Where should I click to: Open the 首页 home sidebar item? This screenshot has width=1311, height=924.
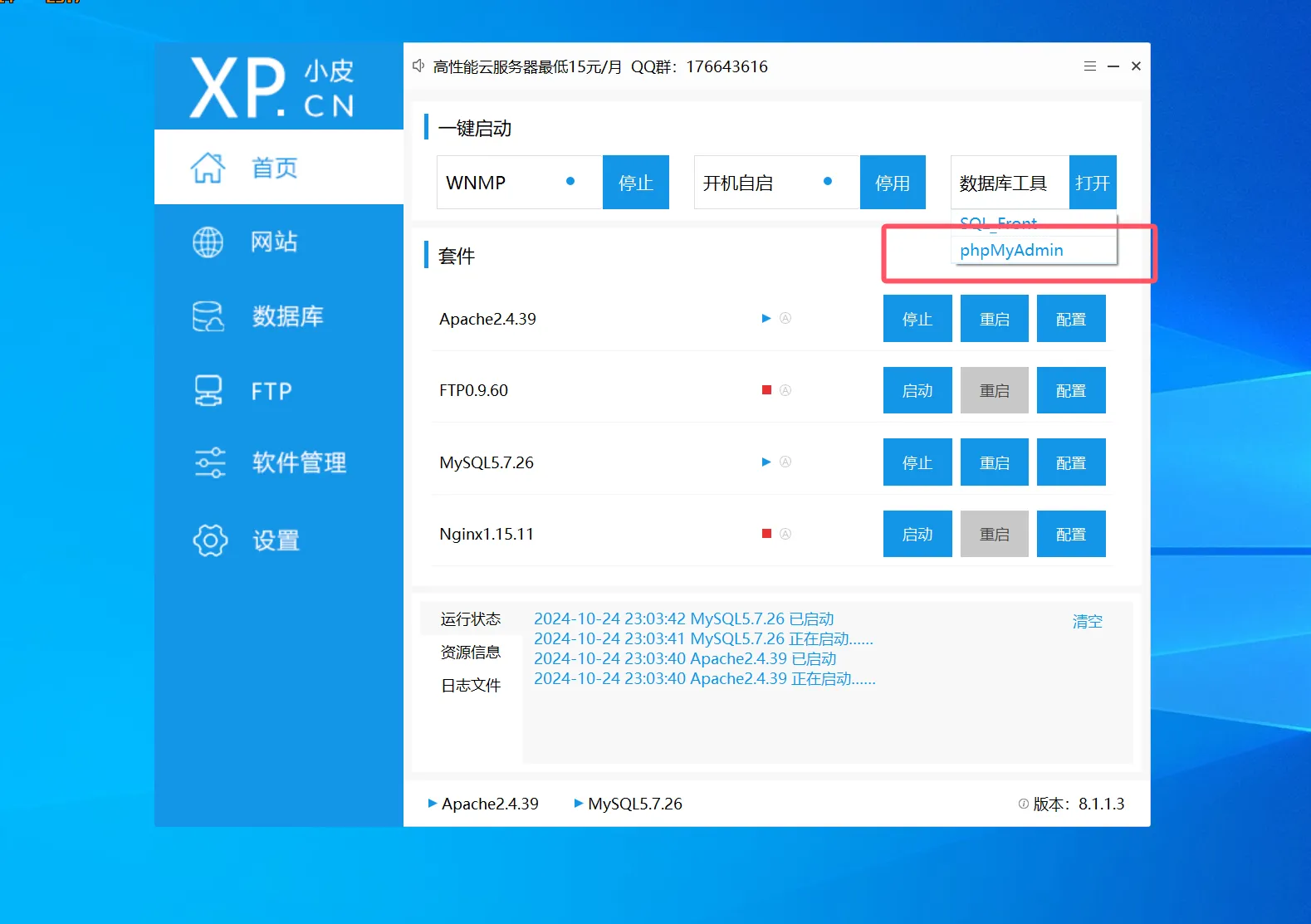(279, 167)
